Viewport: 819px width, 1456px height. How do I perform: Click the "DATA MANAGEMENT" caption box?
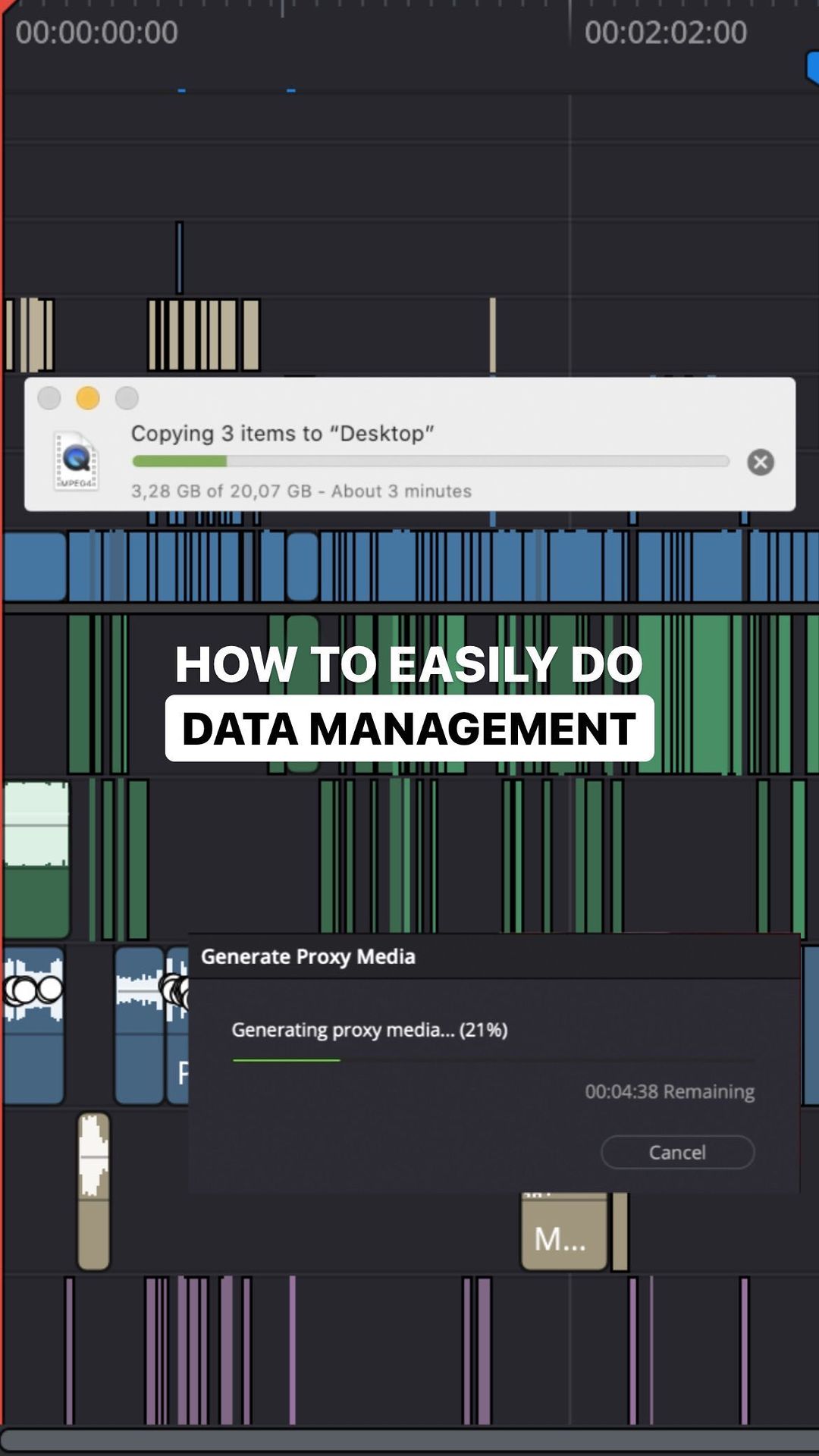409,729
